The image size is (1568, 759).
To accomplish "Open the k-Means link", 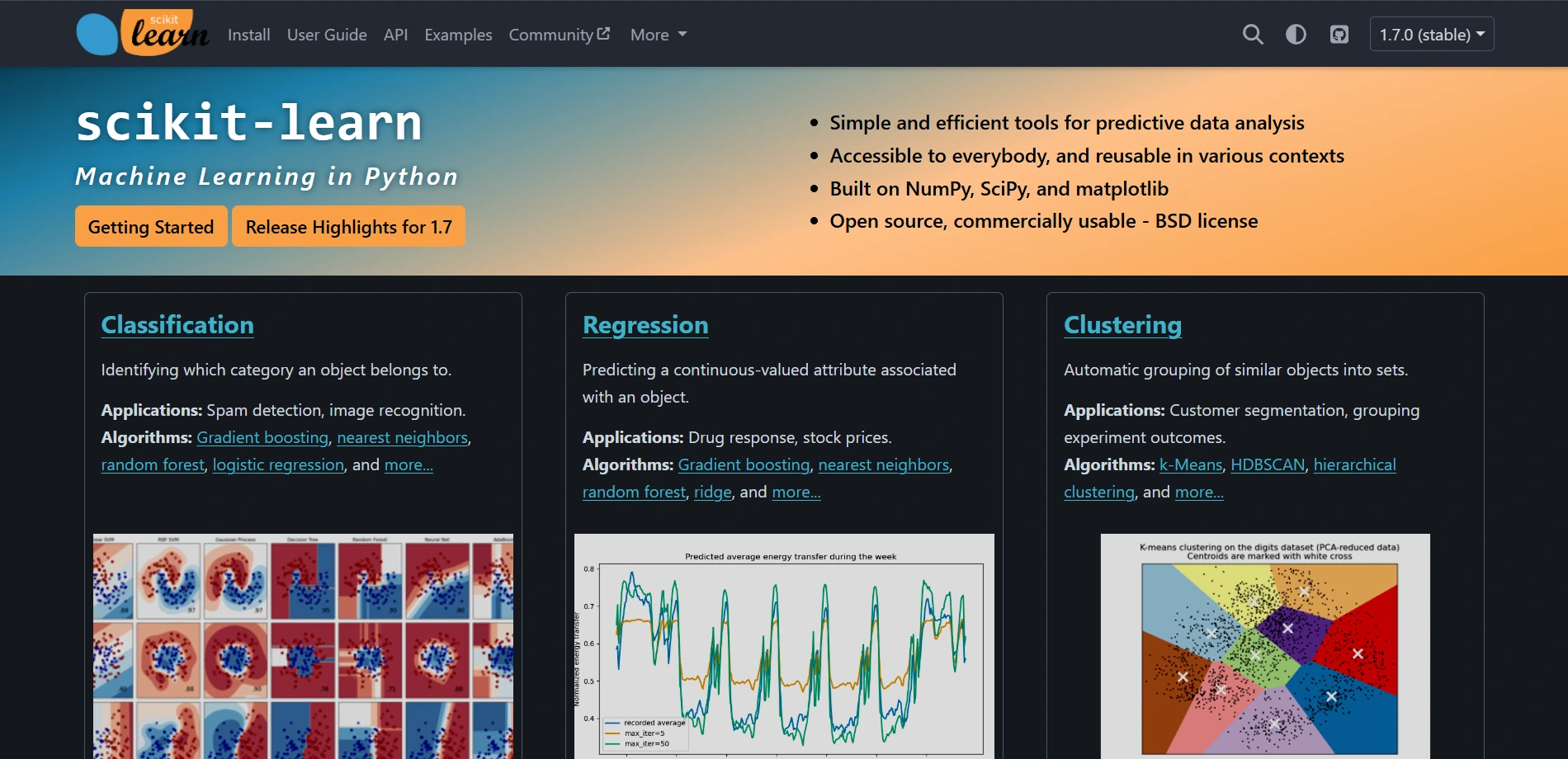I will (1191, 465).
